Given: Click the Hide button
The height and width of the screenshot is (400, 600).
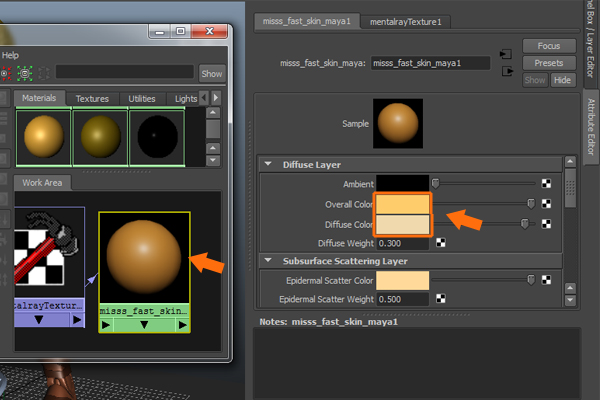Looking at the screenshot, I should pos(563,80).
